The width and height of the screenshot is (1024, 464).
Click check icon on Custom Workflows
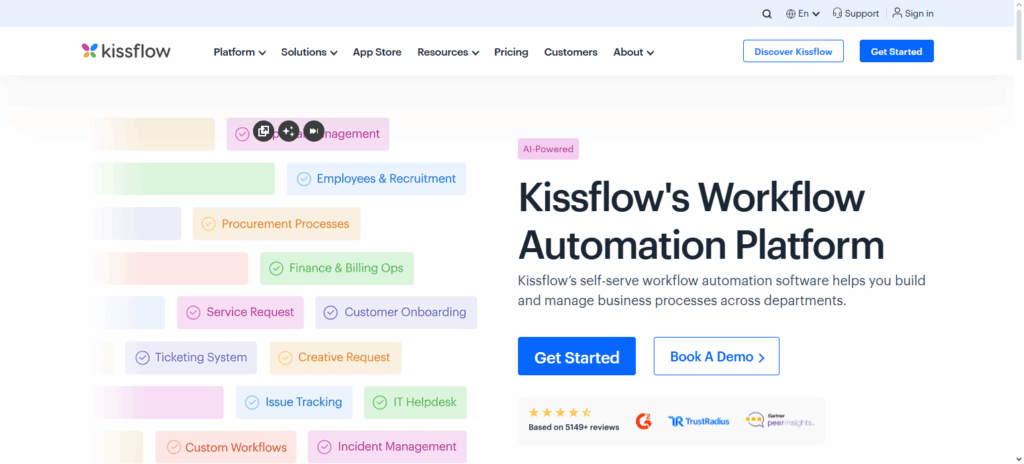tap(173, 448)
